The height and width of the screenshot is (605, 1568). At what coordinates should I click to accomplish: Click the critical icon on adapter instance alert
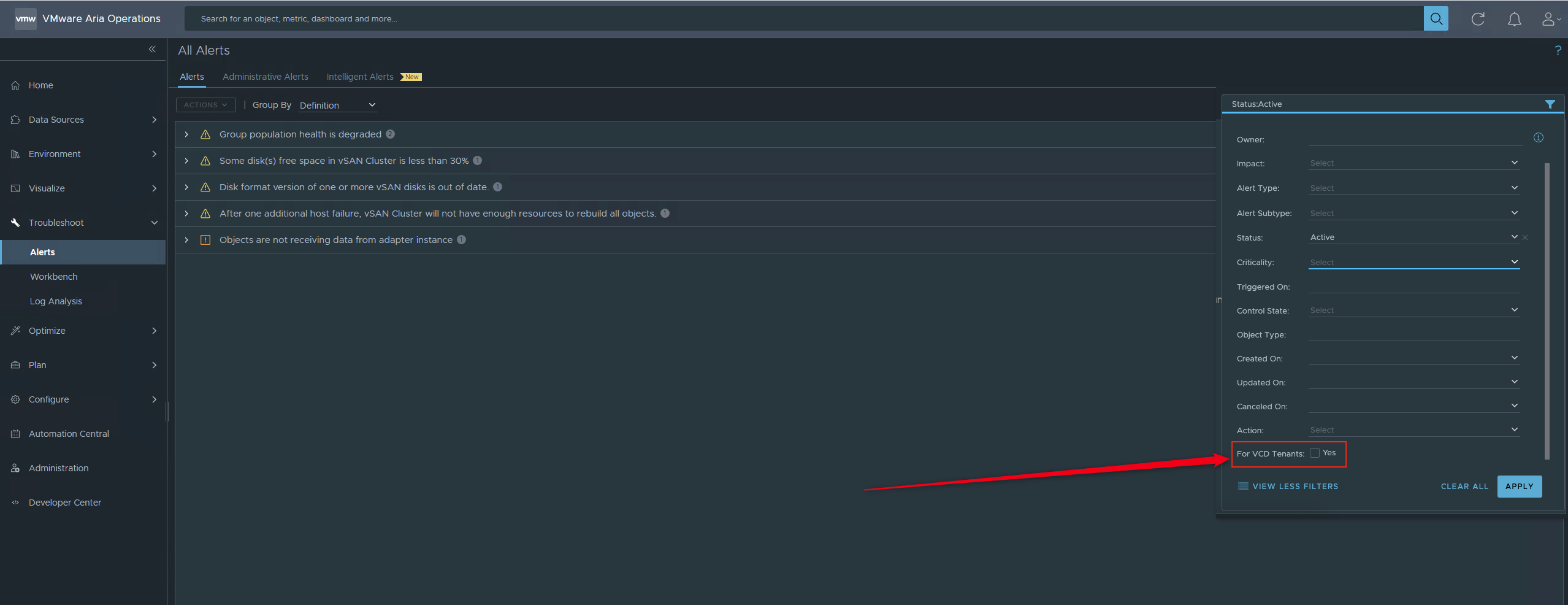[x=205, y=240]
